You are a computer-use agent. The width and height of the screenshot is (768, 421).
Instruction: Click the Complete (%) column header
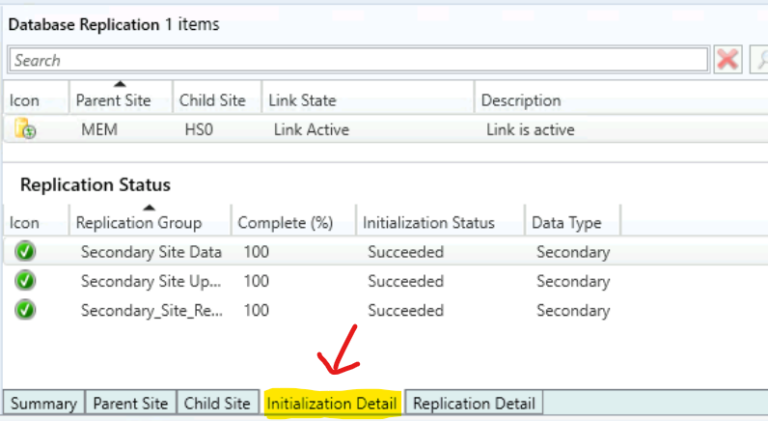click(283, 223)
